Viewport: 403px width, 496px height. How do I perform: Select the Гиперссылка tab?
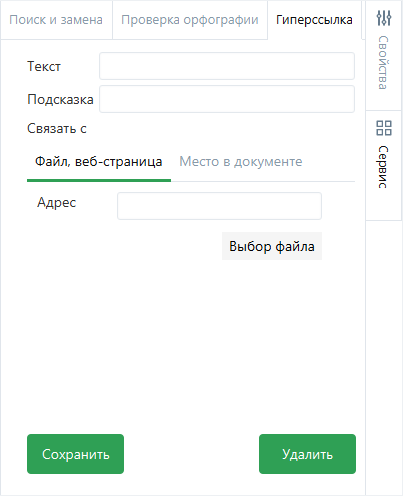click(x=314, y=20)
